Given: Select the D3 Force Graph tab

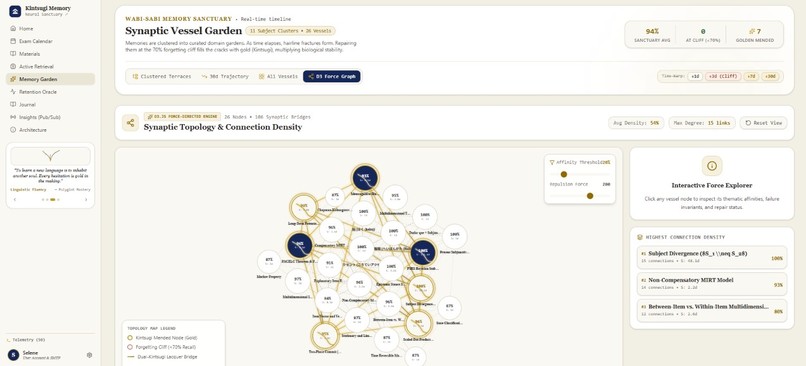Looking at the screenshot, I should (332, 76).
